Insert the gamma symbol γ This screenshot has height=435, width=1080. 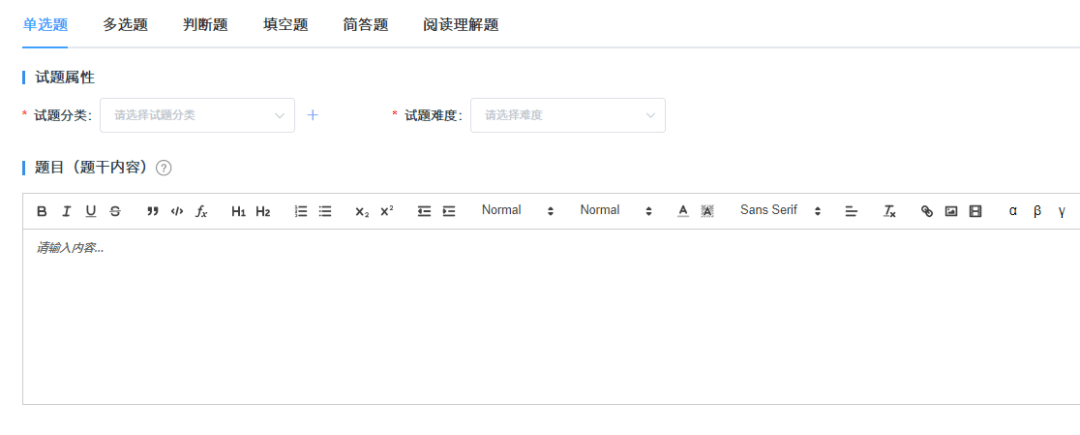click(1061, 211)
